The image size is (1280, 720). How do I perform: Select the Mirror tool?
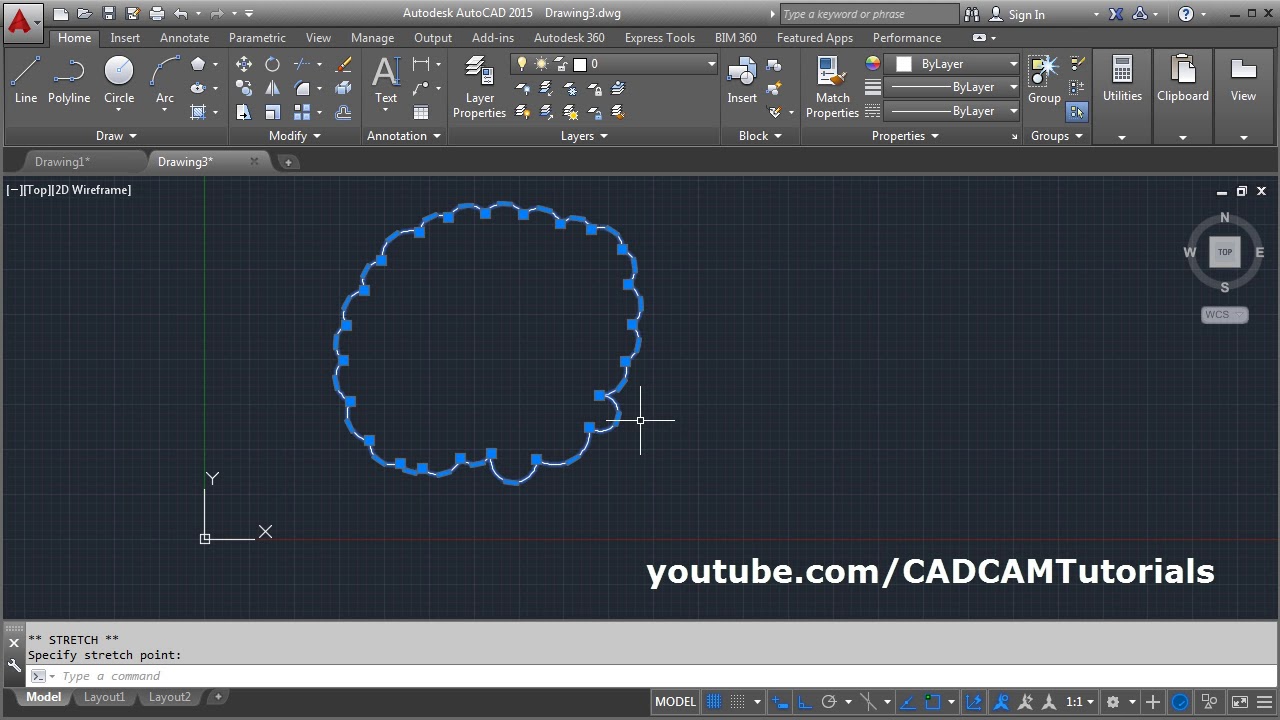272,88
